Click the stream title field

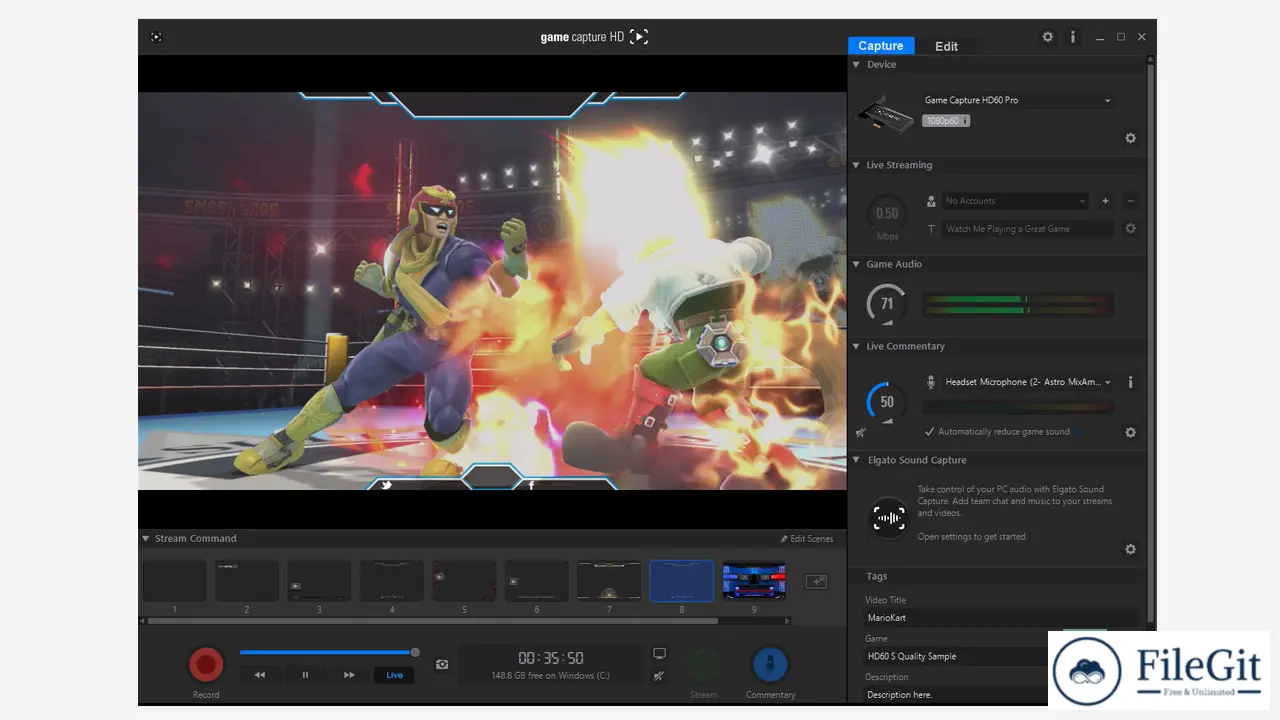1027,229
